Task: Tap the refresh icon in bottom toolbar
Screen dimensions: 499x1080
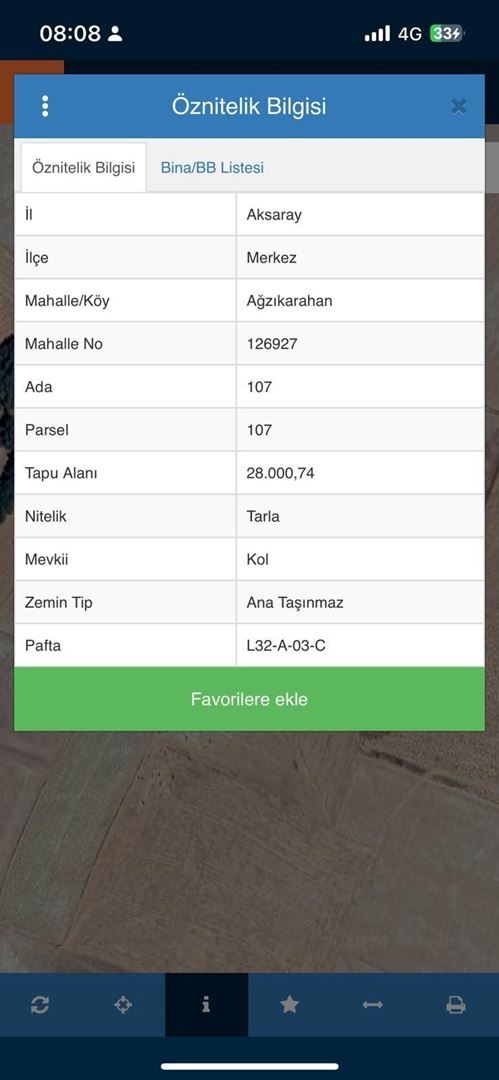Action: click(40, 1005)
